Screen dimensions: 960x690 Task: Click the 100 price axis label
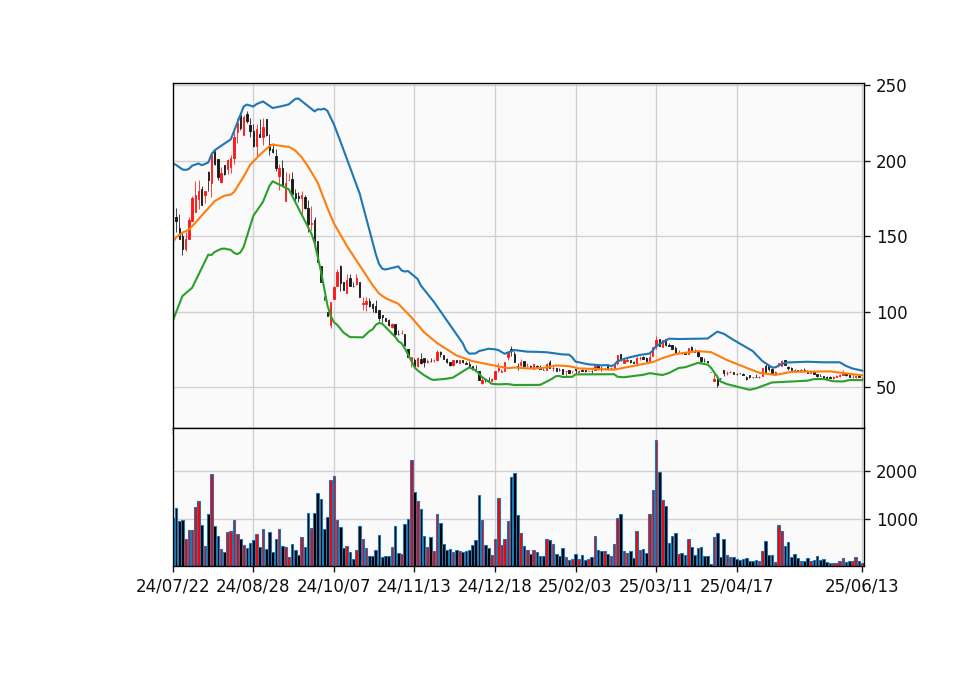891,313
